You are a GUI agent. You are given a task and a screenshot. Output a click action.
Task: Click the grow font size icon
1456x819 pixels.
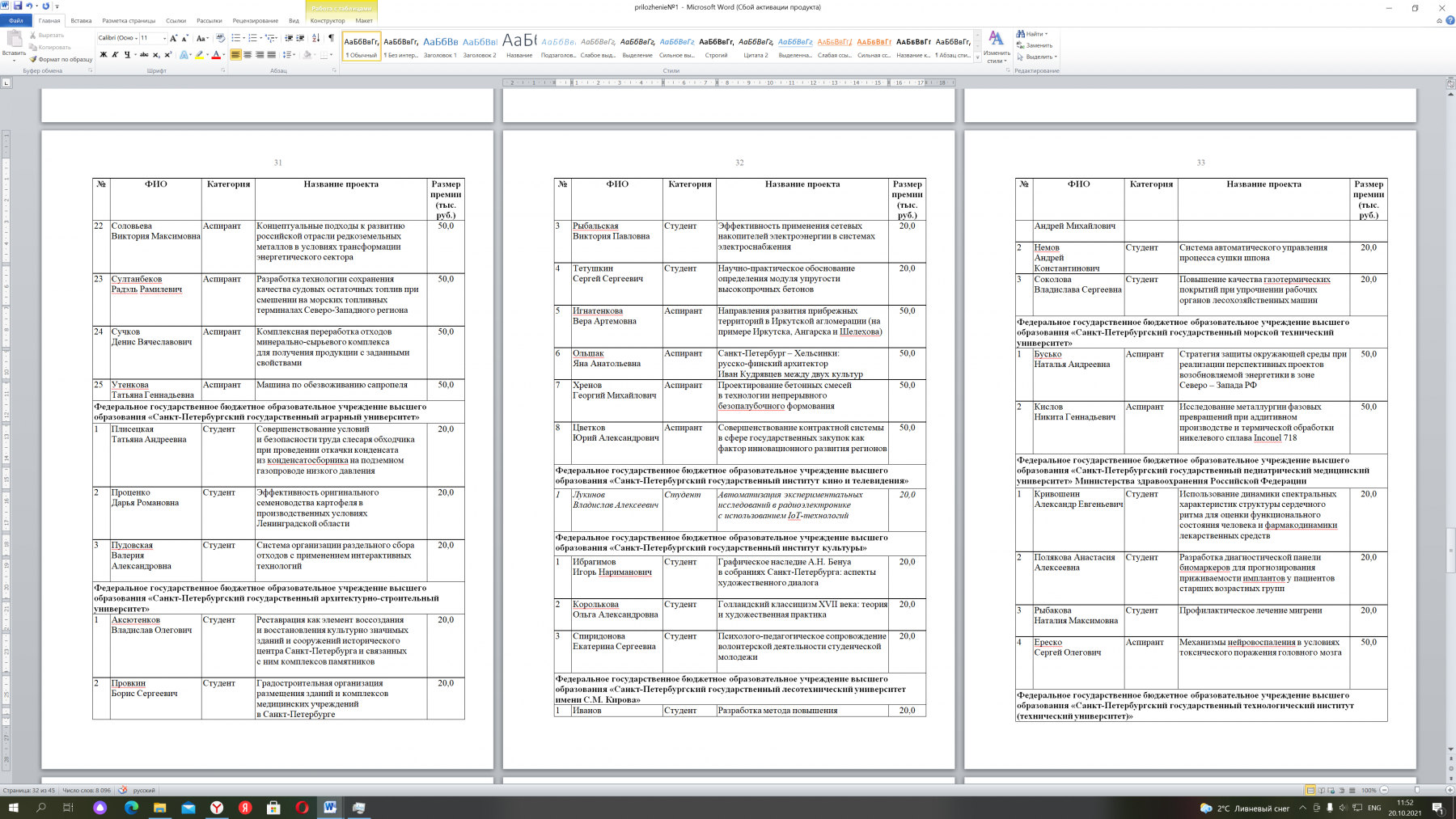[173, 38]
